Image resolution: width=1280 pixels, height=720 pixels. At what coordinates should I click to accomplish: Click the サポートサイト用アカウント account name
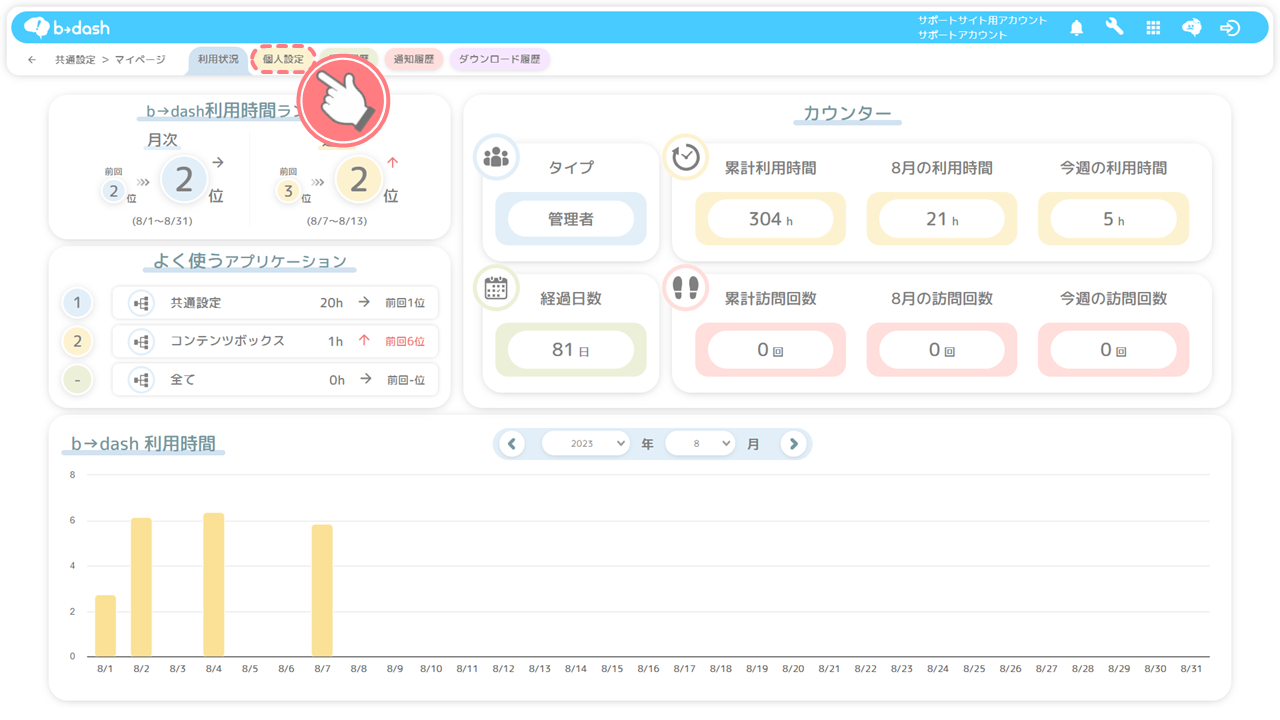pos(982,20)
